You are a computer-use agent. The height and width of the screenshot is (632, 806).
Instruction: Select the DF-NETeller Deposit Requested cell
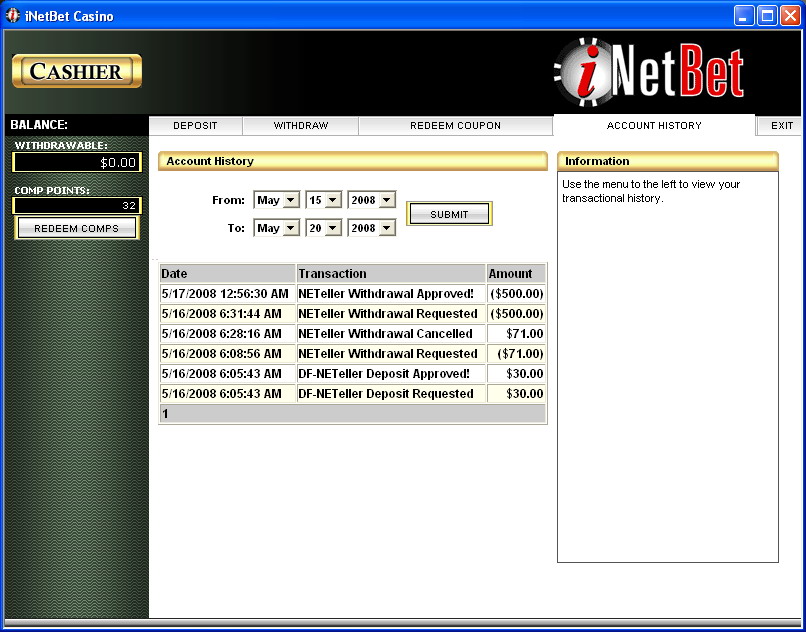[x=391, y=394]
